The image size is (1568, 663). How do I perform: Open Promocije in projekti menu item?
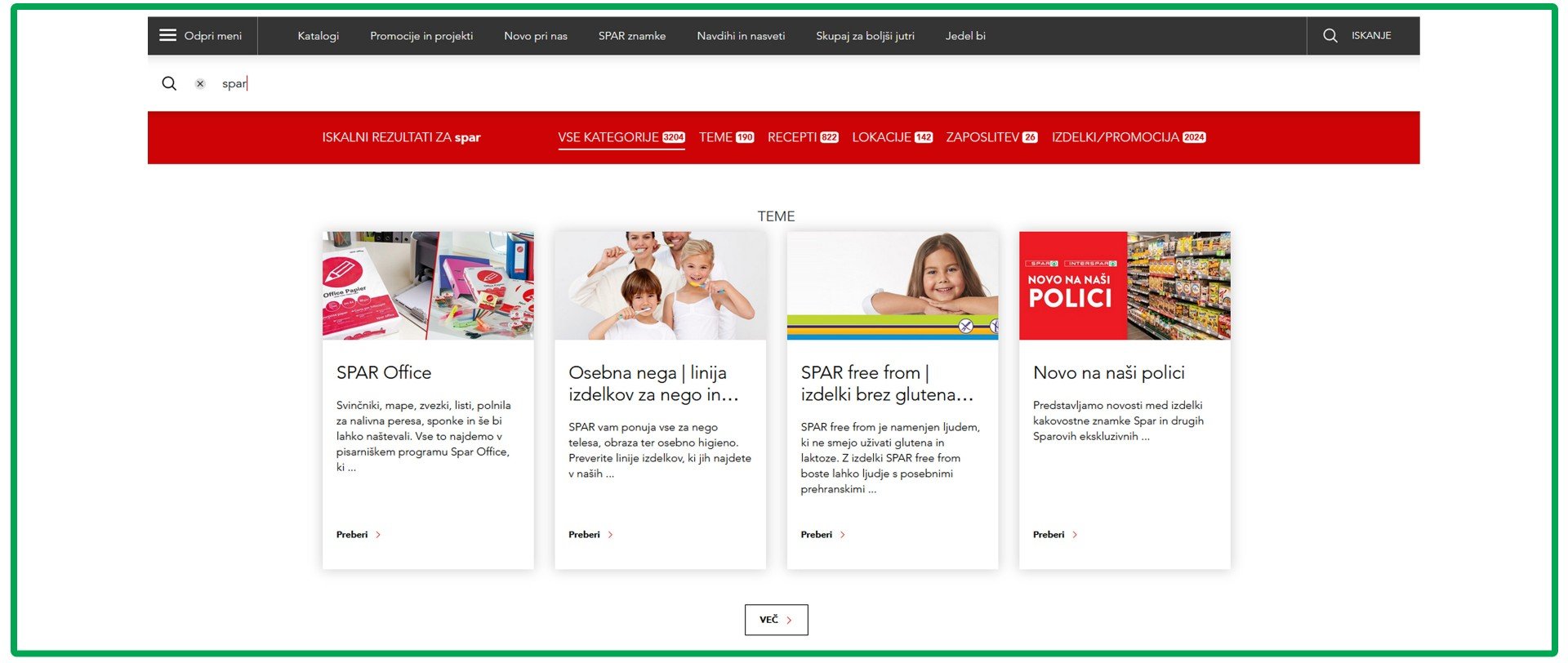click(421, 36)
